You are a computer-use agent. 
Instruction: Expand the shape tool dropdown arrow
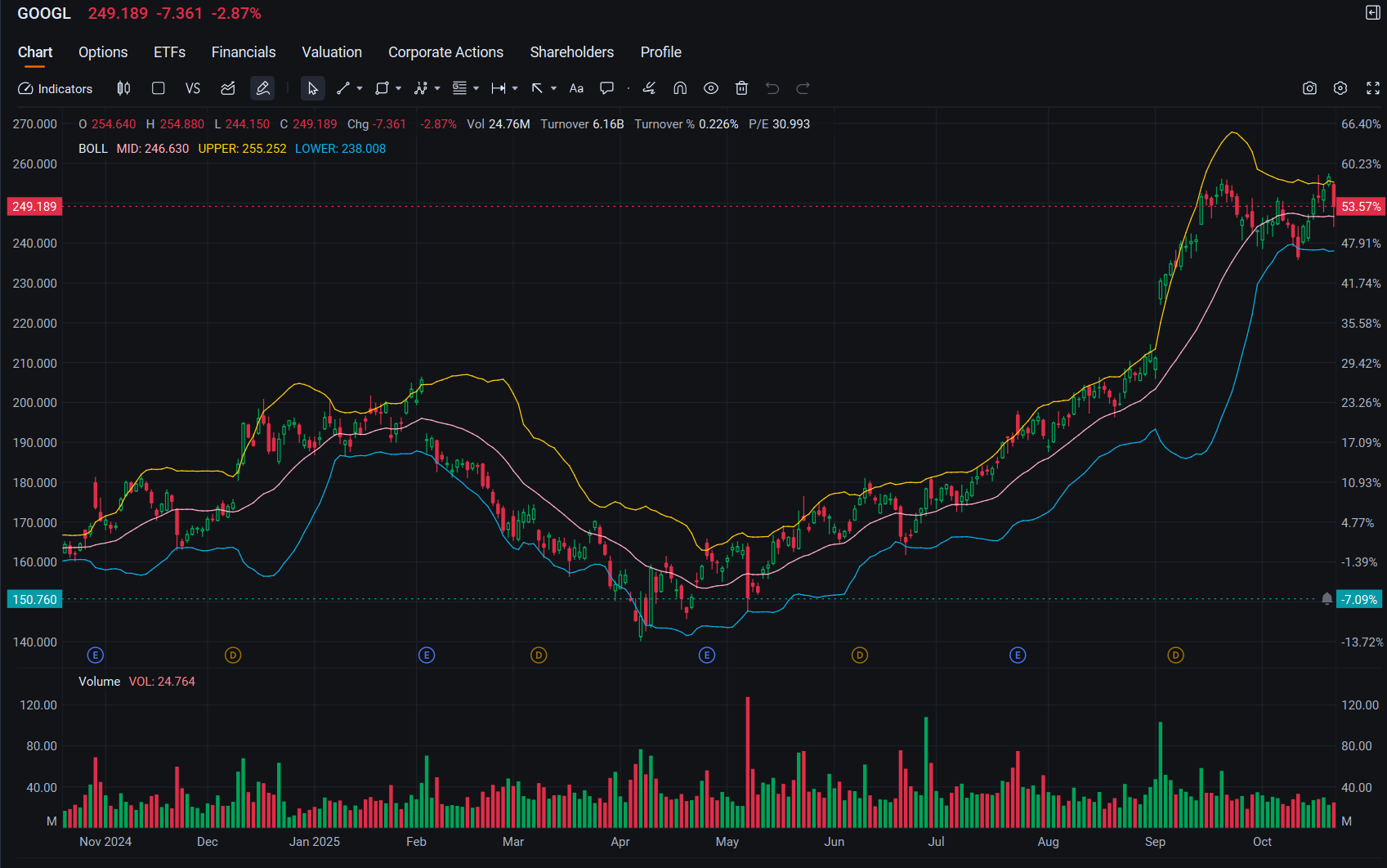(x=399, y=88)
